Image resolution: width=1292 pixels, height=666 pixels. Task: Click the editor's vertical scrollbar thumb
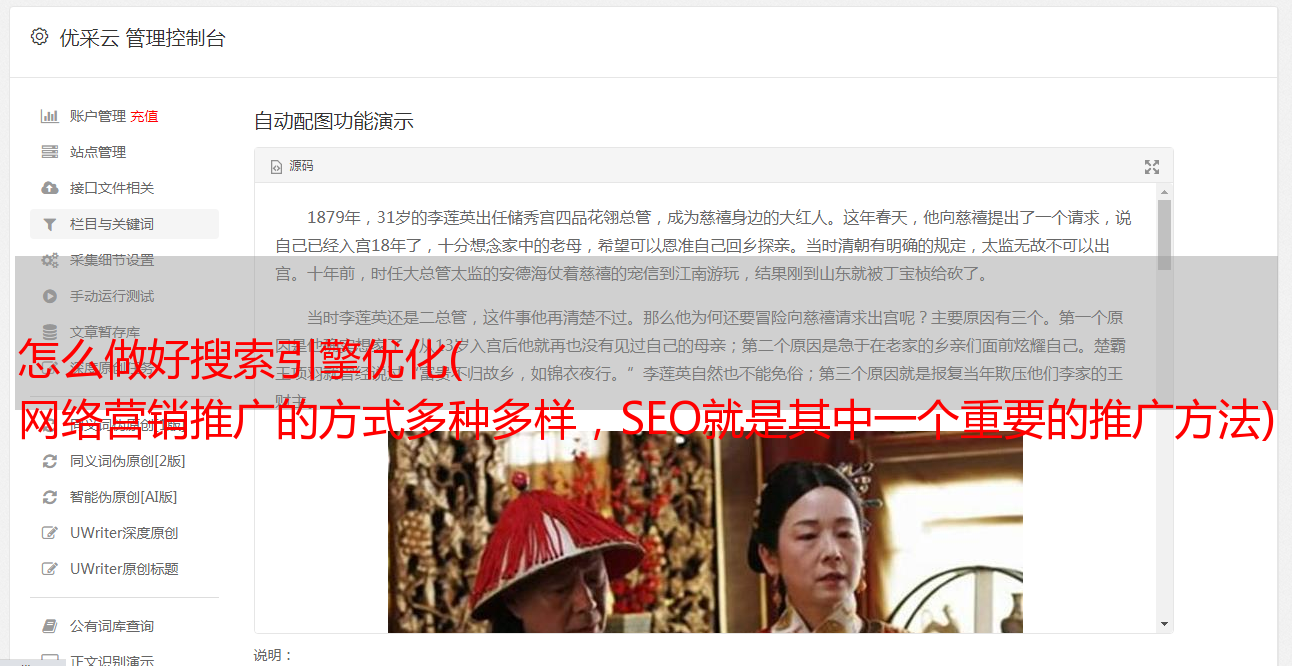1164,234
